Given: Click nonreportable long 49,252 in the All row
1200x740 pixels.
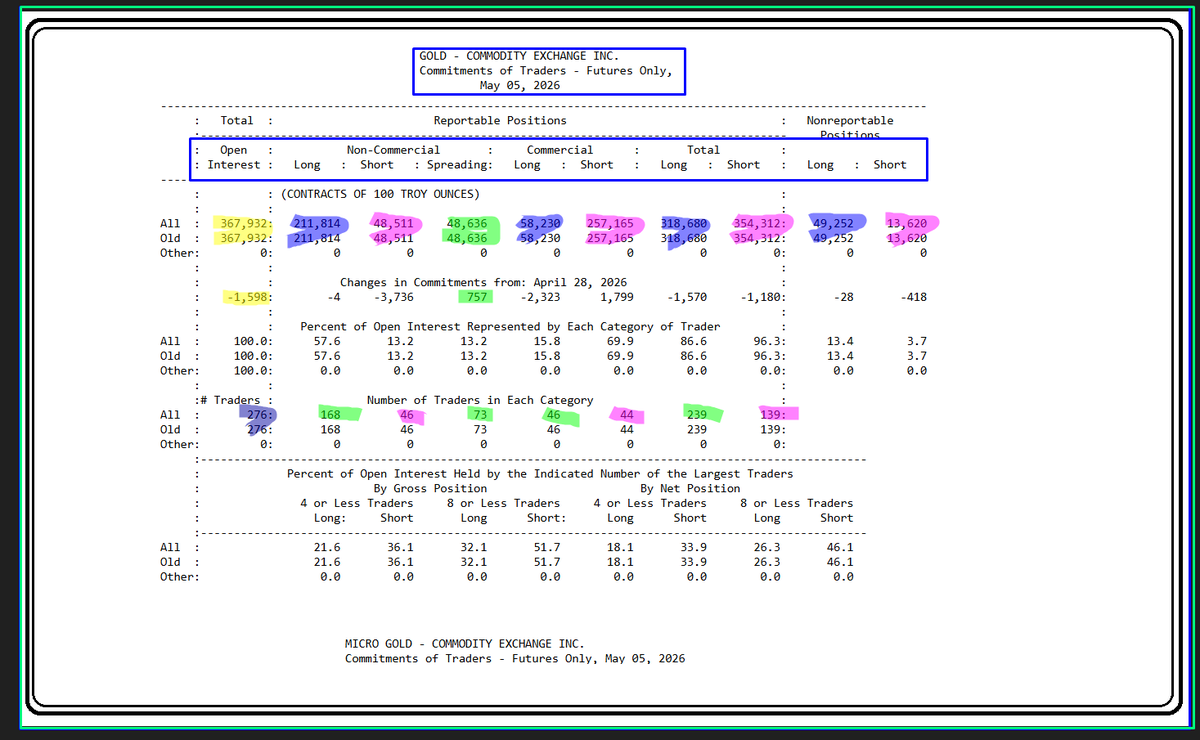Looking at the screenshot, I should coord(833,224).
